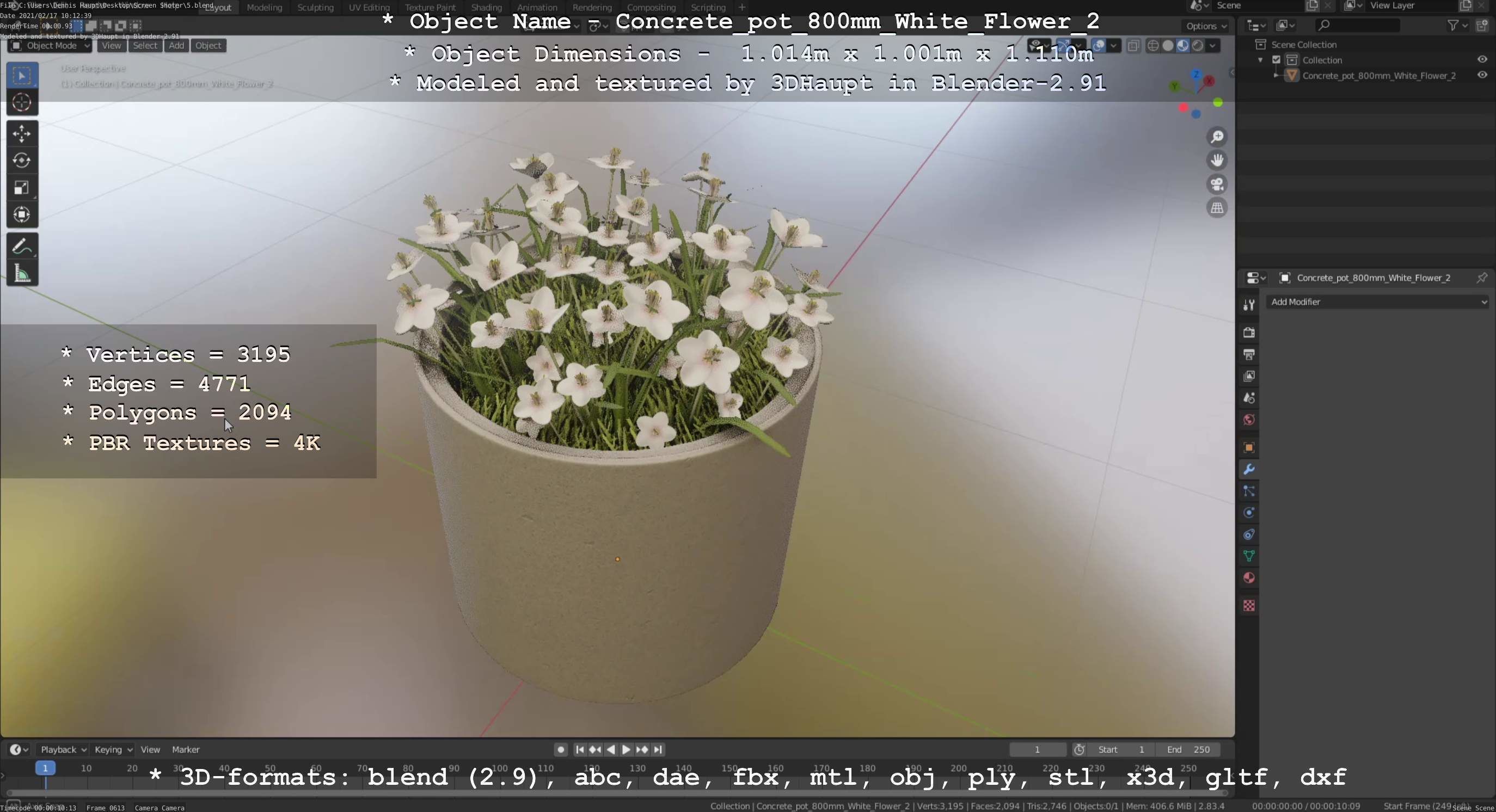
Task: Switch to rendered viewport shading
Action: (1198, 46)
